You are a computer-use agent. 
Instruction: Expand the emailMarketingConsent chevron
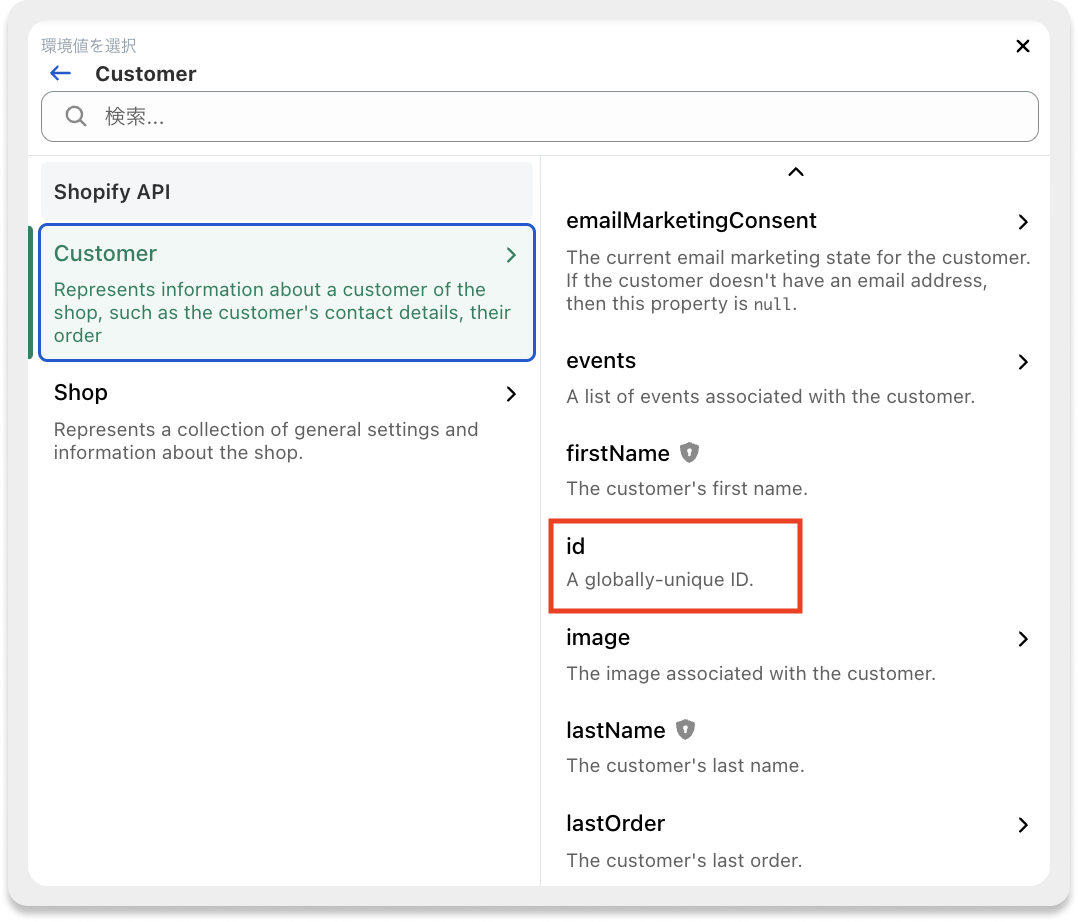[x=1022, y=221]
